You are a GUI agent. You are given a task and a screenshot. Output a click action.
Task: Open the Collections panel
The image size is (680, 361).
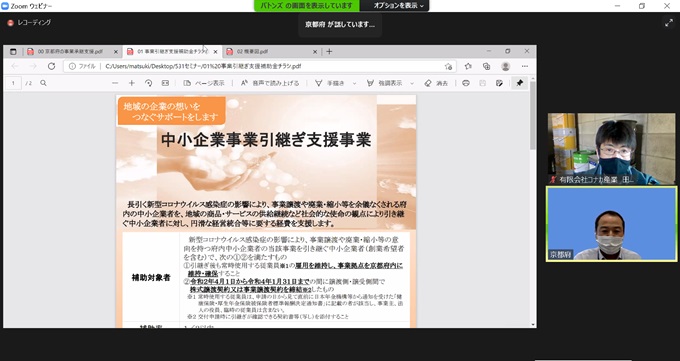[x=486, y=66]
